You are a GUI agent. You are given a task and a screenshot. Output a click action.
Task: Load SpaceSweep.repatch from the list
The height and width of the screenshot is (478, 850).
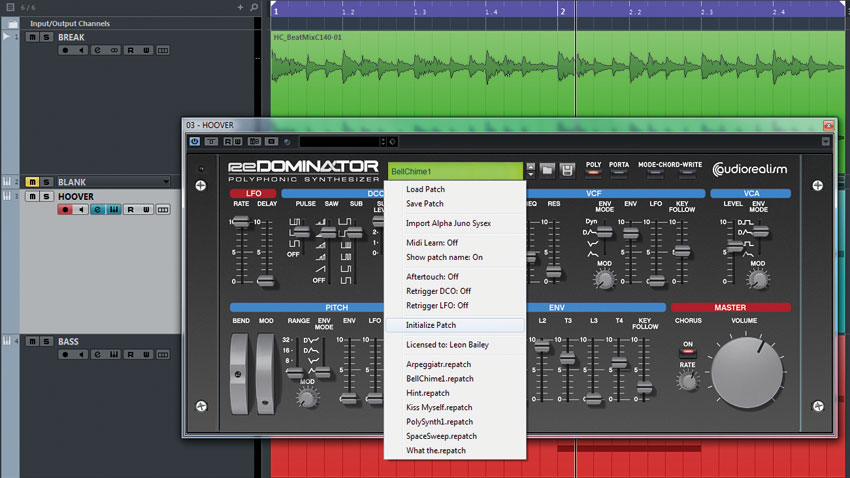coord(441,436)
